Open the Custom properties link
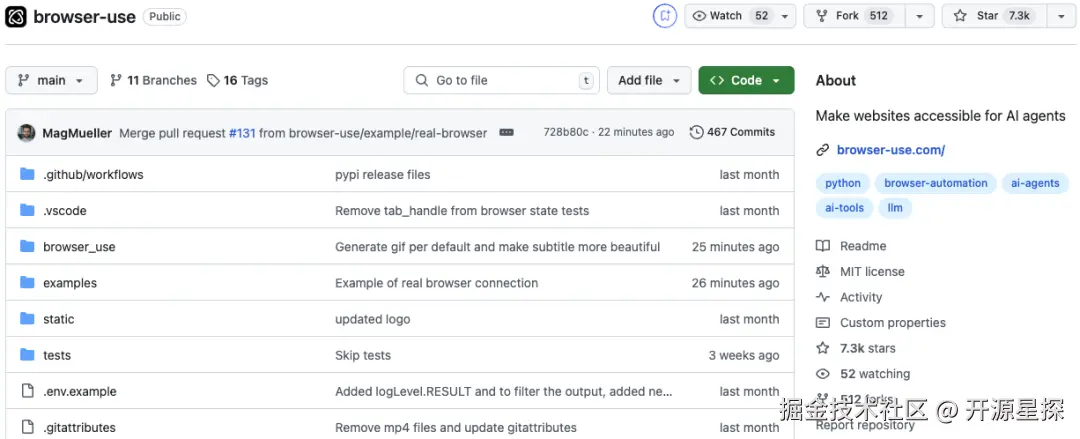The height and width of the screenshot is (439, 1080). coord(893,323)
